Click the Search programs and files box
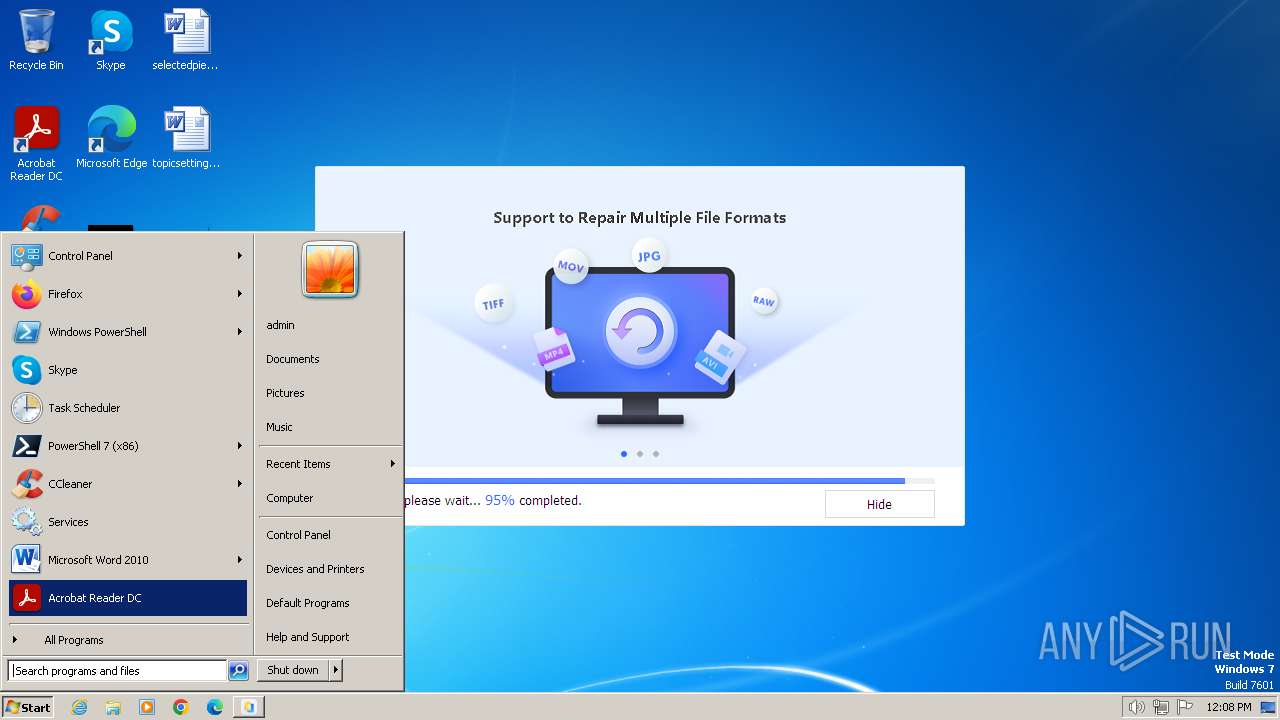Screen dimensions: 1280x720 pos(117,671)
